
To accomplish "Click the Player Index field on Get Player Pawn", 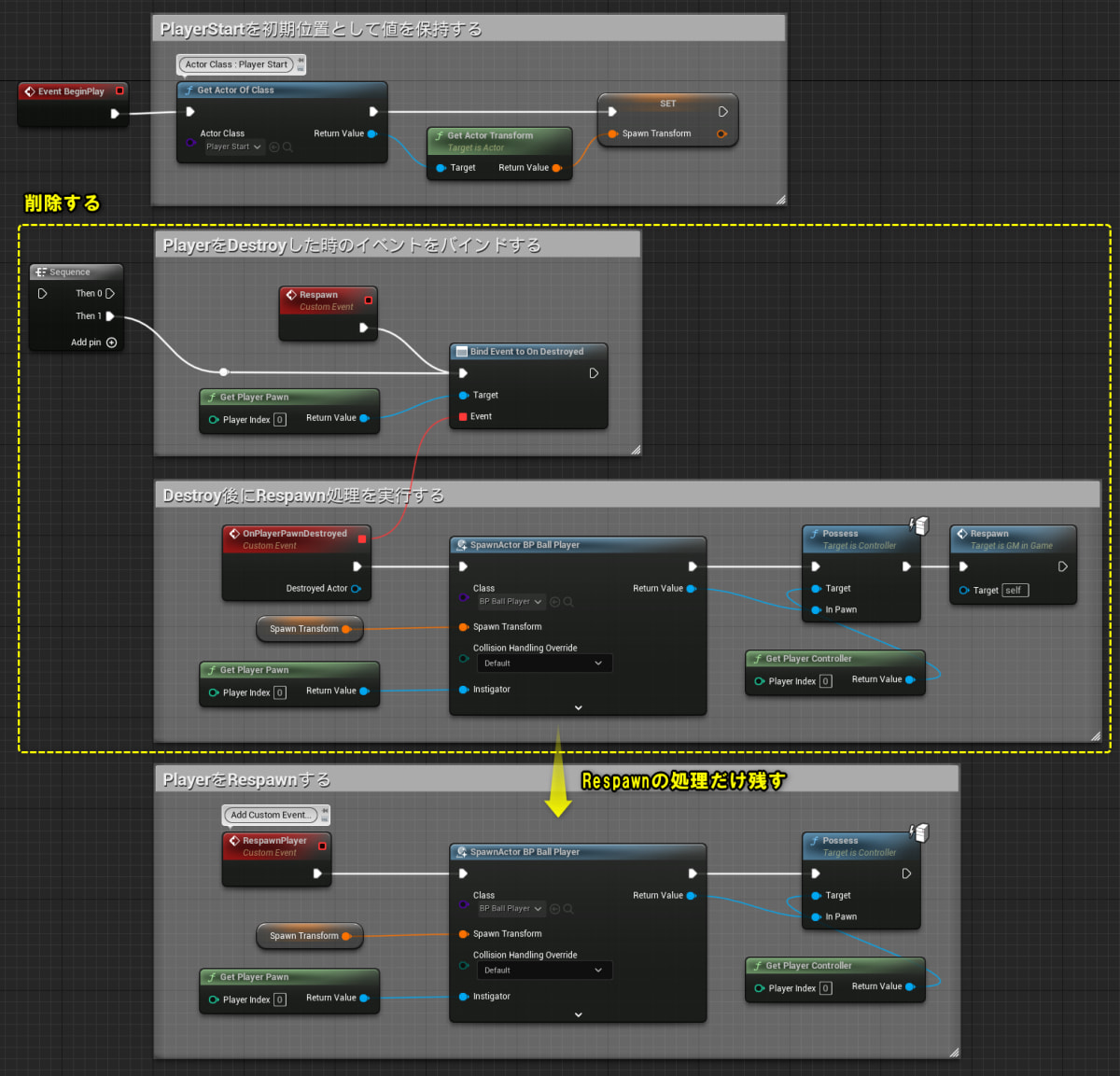I will [x=279, y=419].
